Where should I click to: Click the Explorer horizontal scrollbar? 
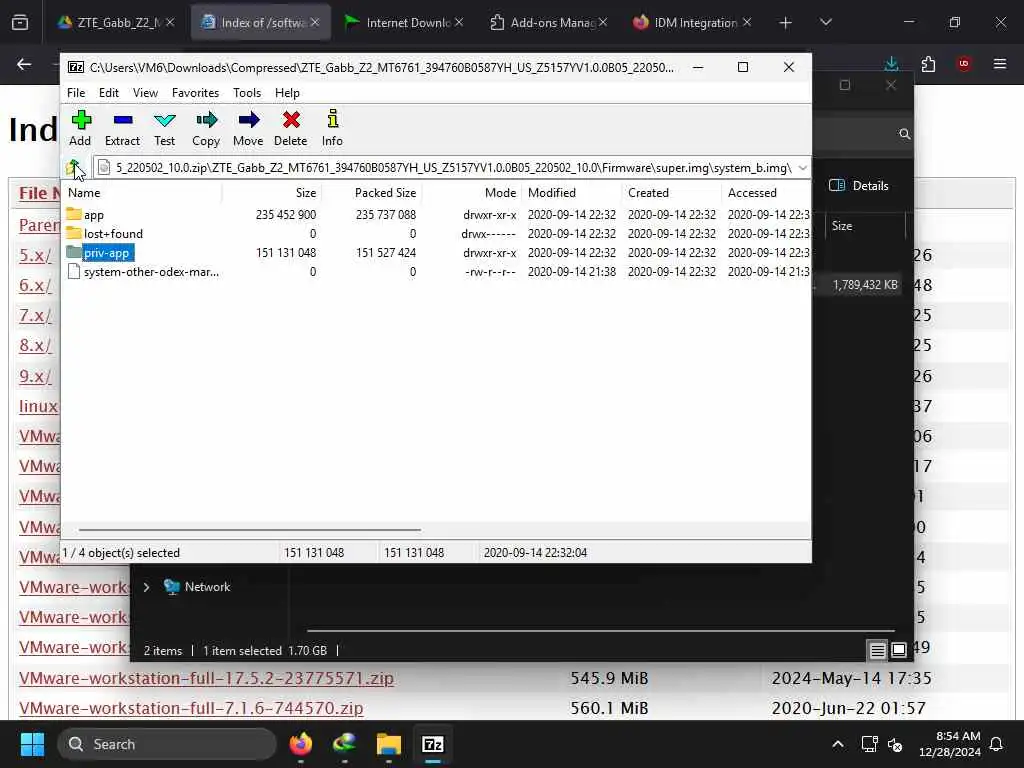pyautogui.click(x=601, y=631)
